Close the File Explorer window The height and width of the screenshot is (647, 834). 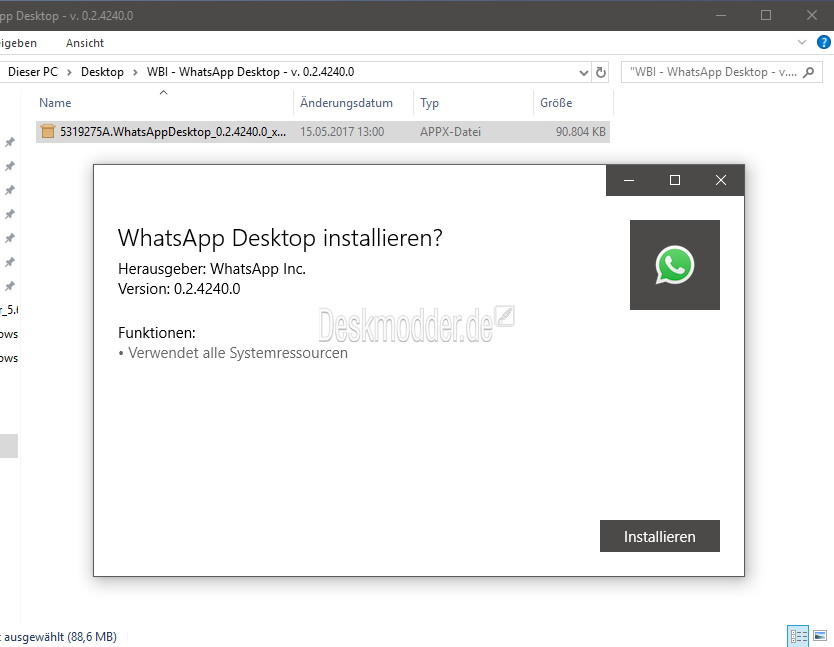point(812,15)
